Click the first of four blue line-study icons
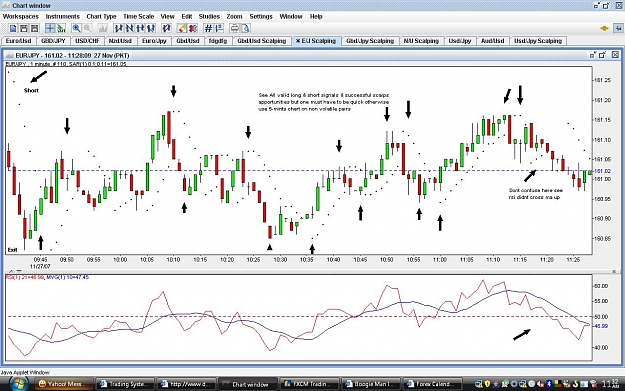Screen dimensions: 625x391 pyautogui.click(x=118, y=28)
